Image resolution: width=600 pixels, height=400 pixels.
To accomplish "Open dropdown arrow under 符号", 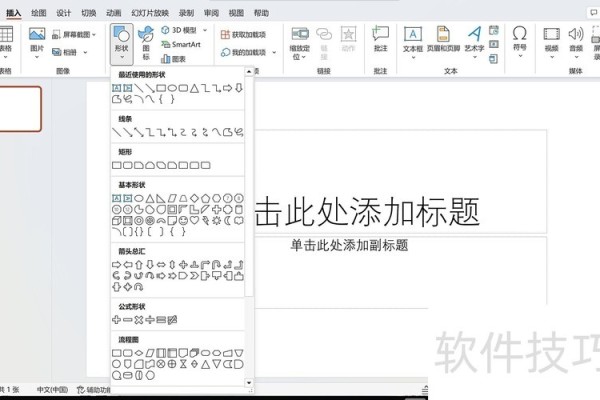I will [520, 56].
